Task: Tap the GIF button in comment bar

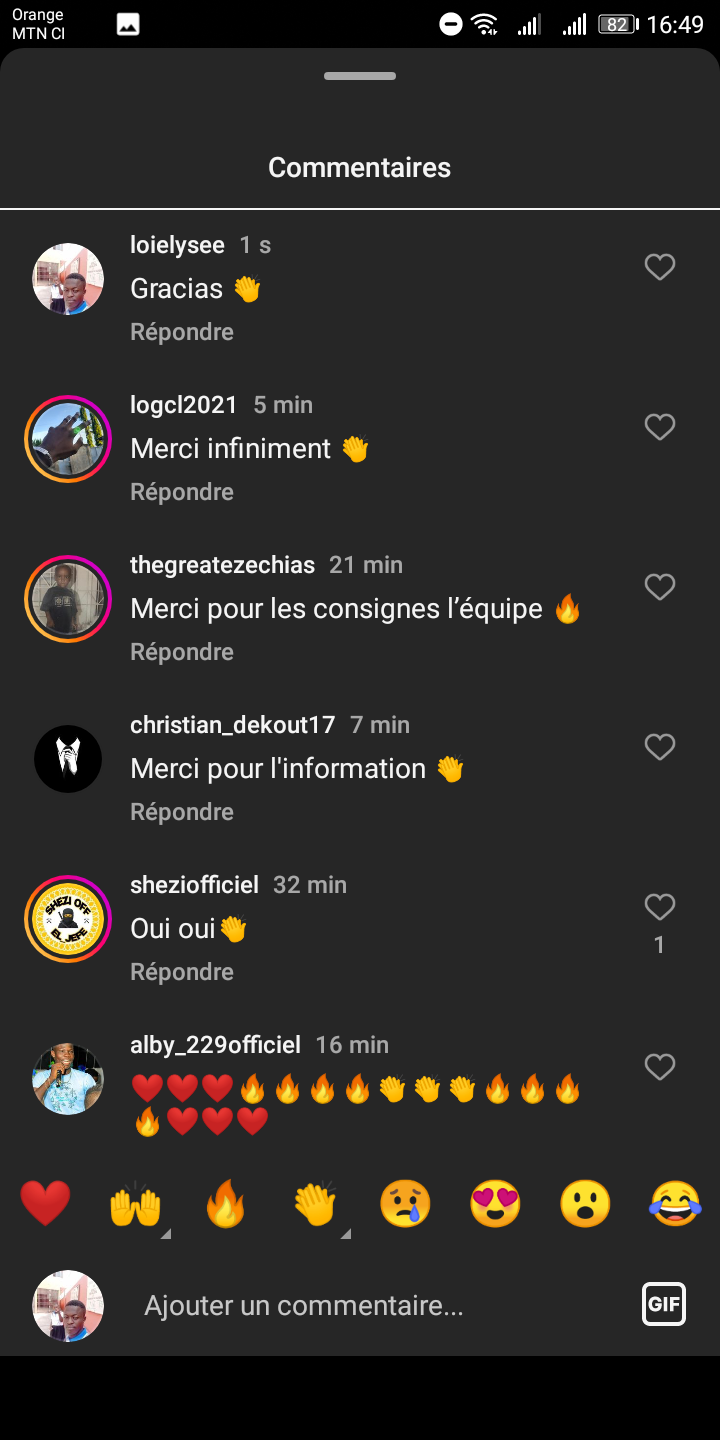Action: (x=664, y=1304)
